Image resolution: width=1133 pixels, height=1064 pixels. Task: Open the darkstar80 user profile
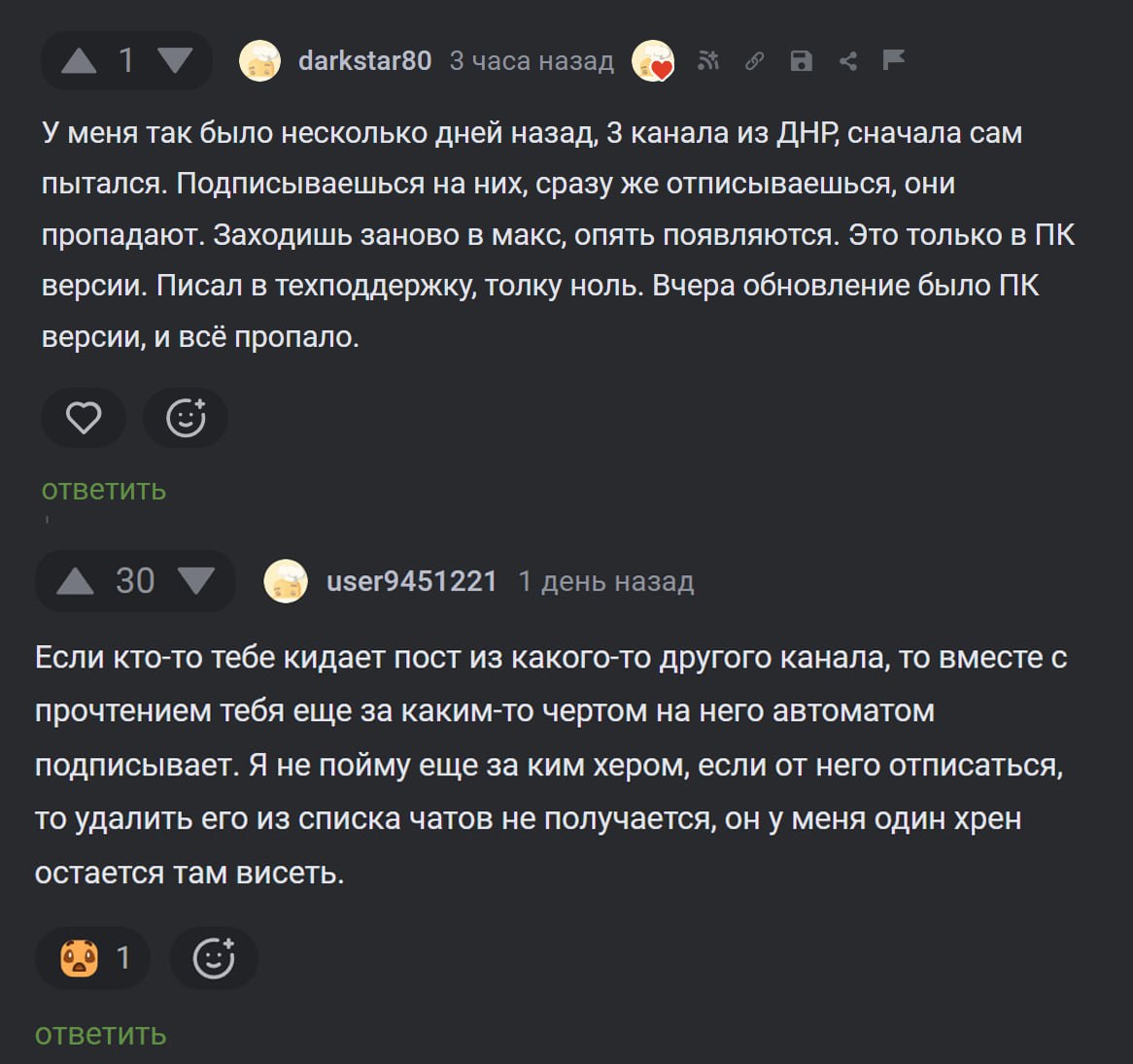(x=364, y=61)
